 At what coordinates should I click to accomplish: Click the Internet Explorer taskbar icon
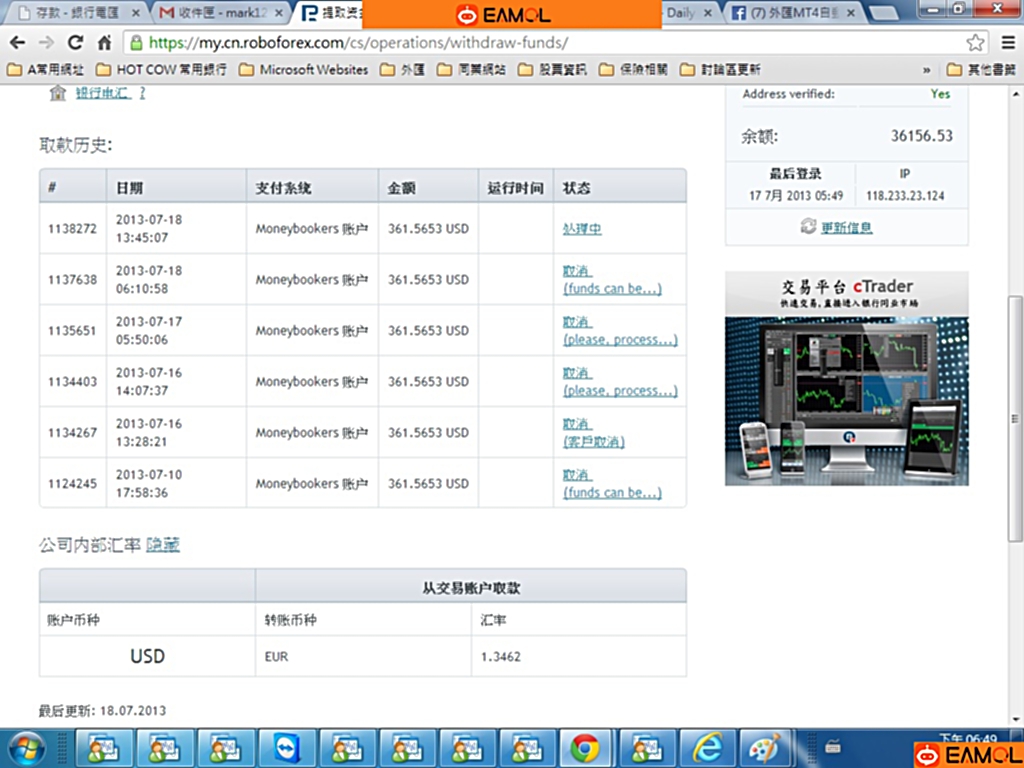pyautogui.click(x=707, y=748)
